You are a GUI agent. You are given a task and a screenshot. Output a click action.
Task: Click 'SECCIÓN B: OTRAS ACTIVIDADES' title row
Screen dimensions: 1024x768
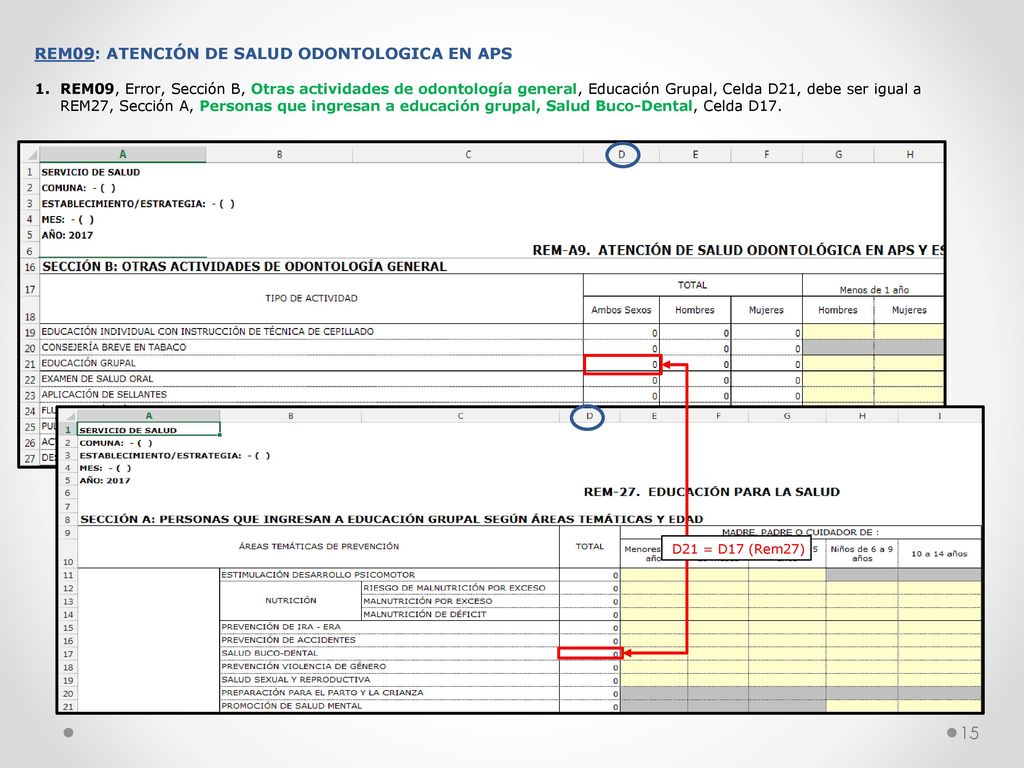tap(244, 266)
